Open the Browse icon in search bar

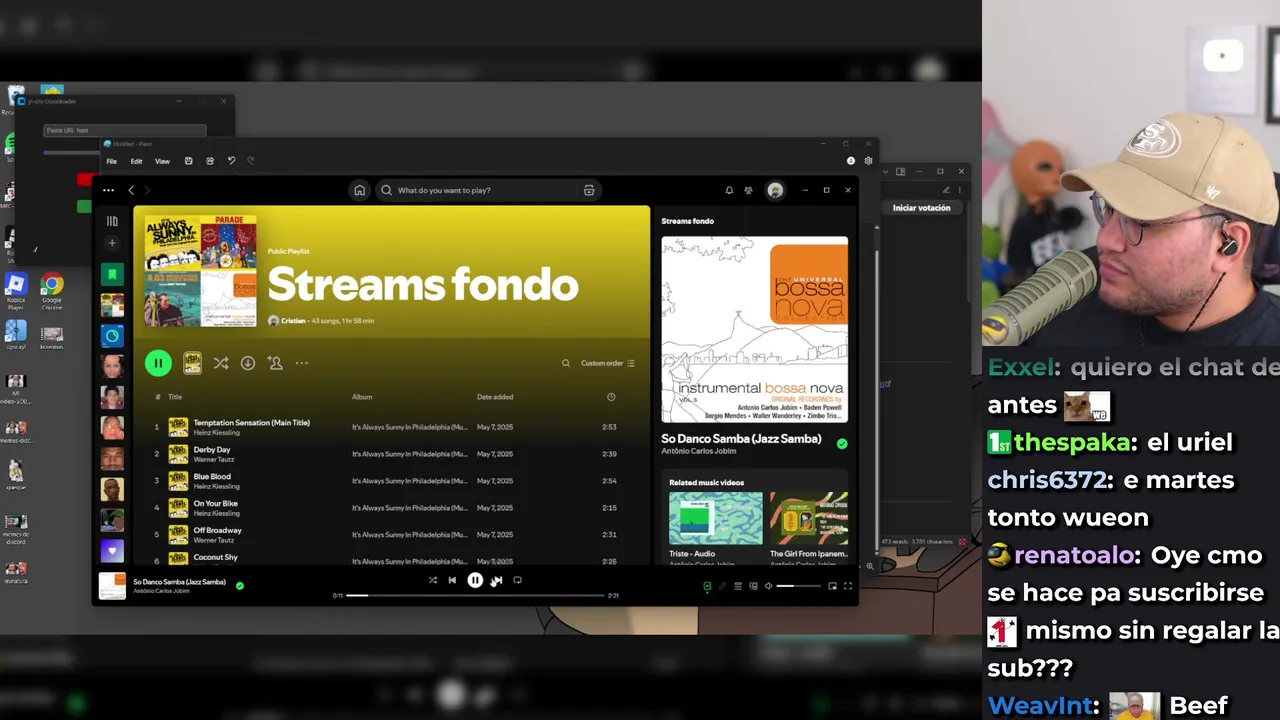point(589,190)
